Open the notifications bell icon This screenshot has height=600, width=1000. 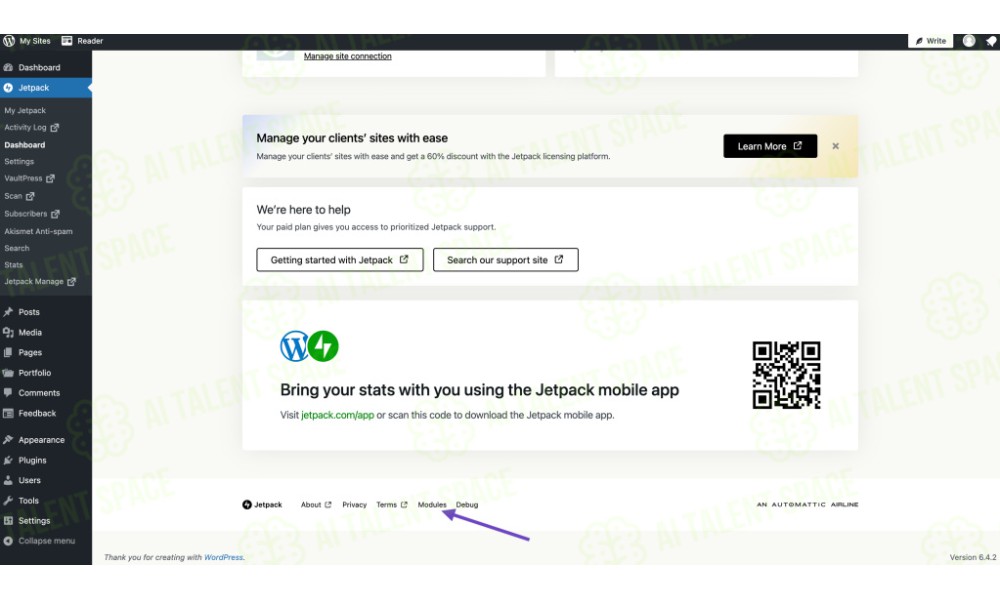point(990,41)
